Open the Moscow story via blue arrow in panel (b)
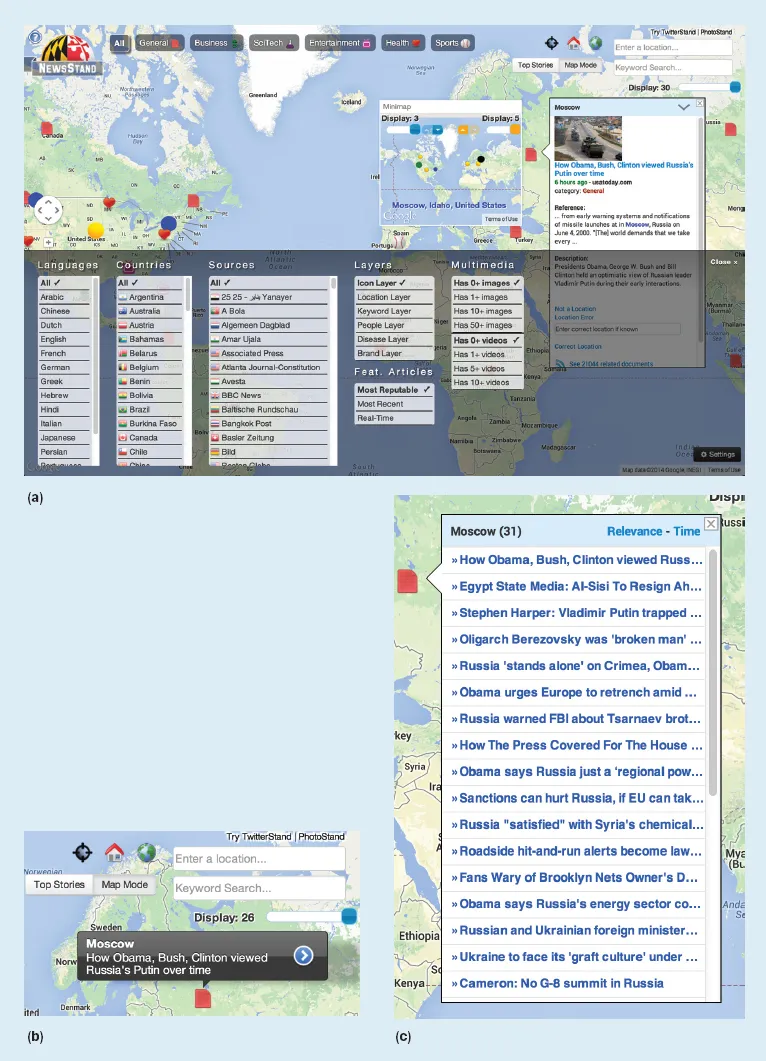This screenshot has width=766, height=1061. [x=304, y=955]
